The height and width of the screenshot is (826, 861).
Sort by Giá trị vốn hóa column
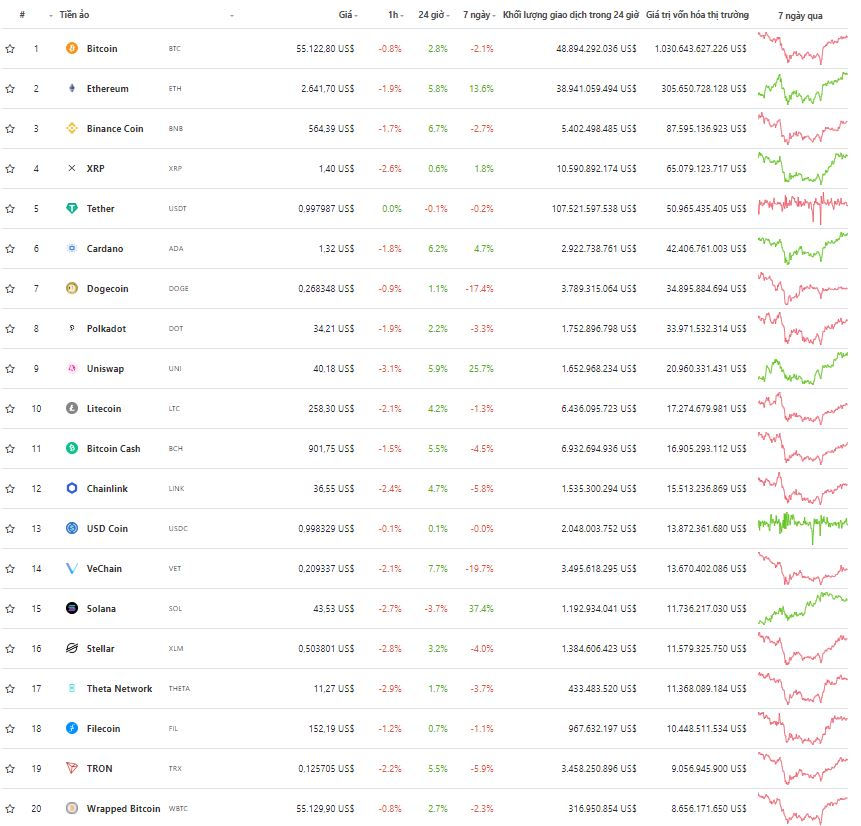pos(697,15)
